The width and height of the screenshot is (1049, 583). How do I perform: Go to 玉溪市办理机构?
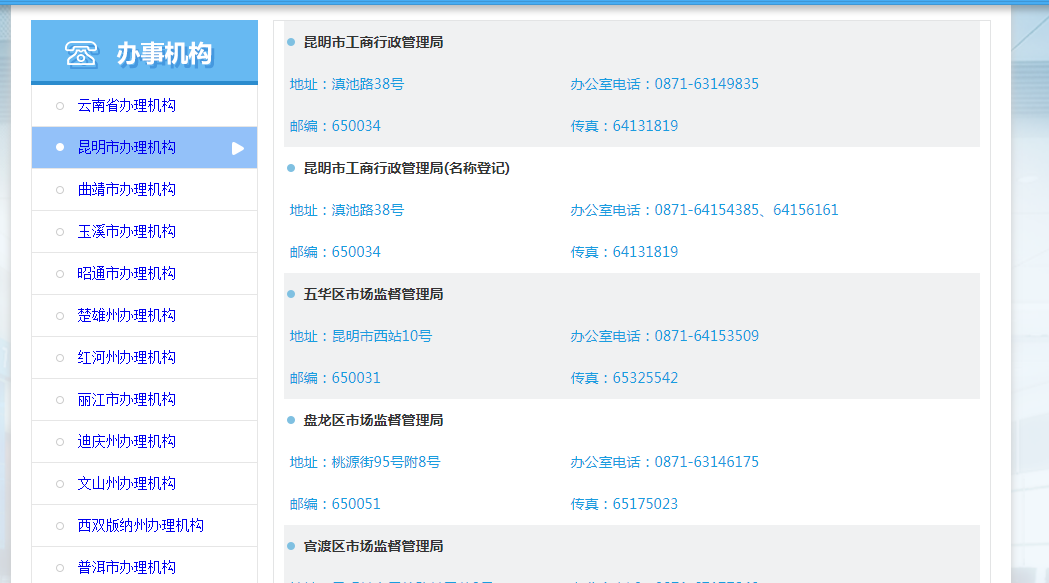[x=126, y=232]
